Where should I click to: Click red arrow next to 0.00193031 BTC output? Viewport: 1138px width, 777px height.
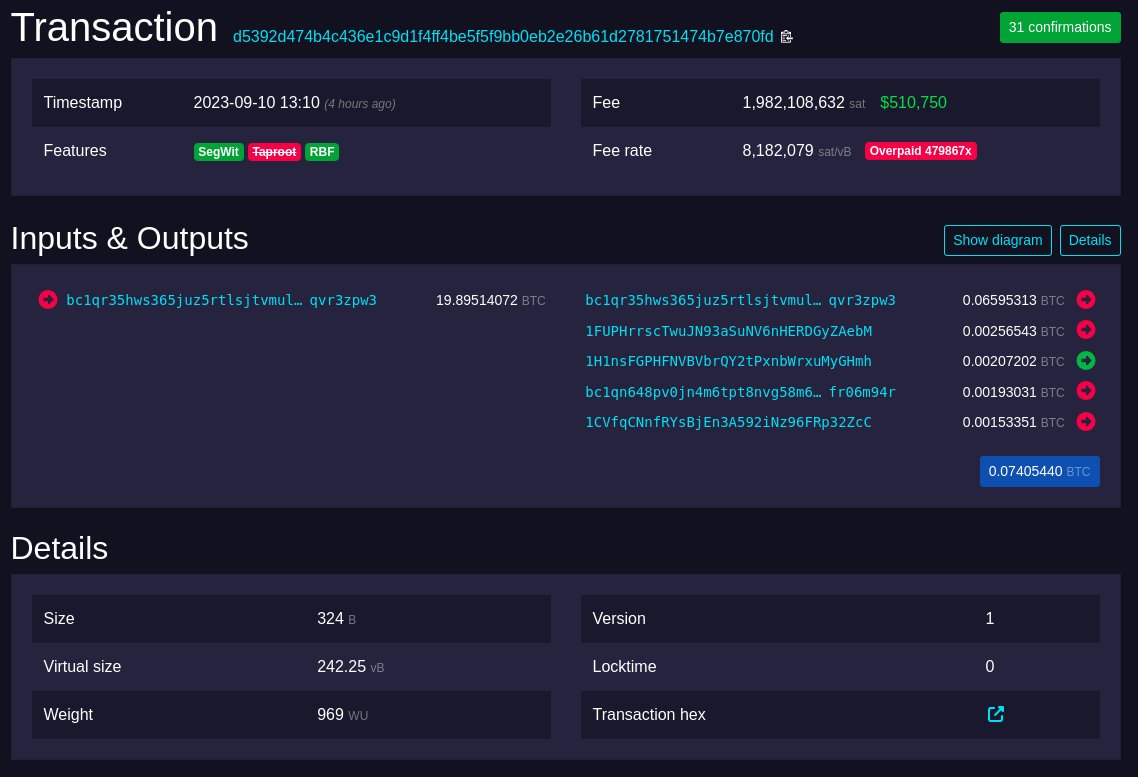coord(1086,391)
